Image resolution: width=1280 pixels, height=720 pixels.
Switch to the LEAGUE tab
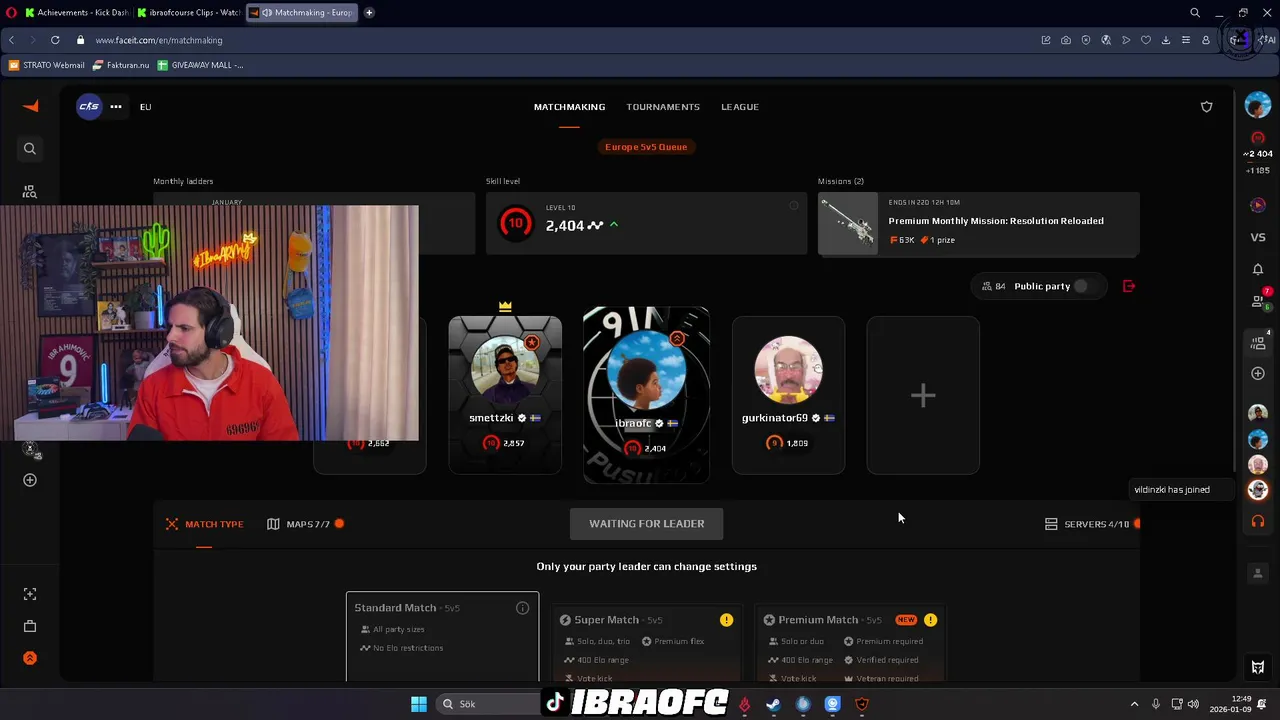(740, 107)
